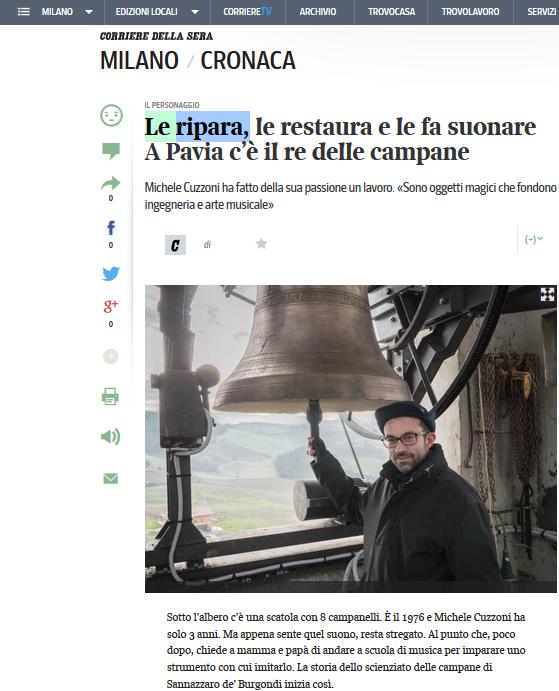
Task: Share article on Google Plus
Action: [x=111, y=305]
